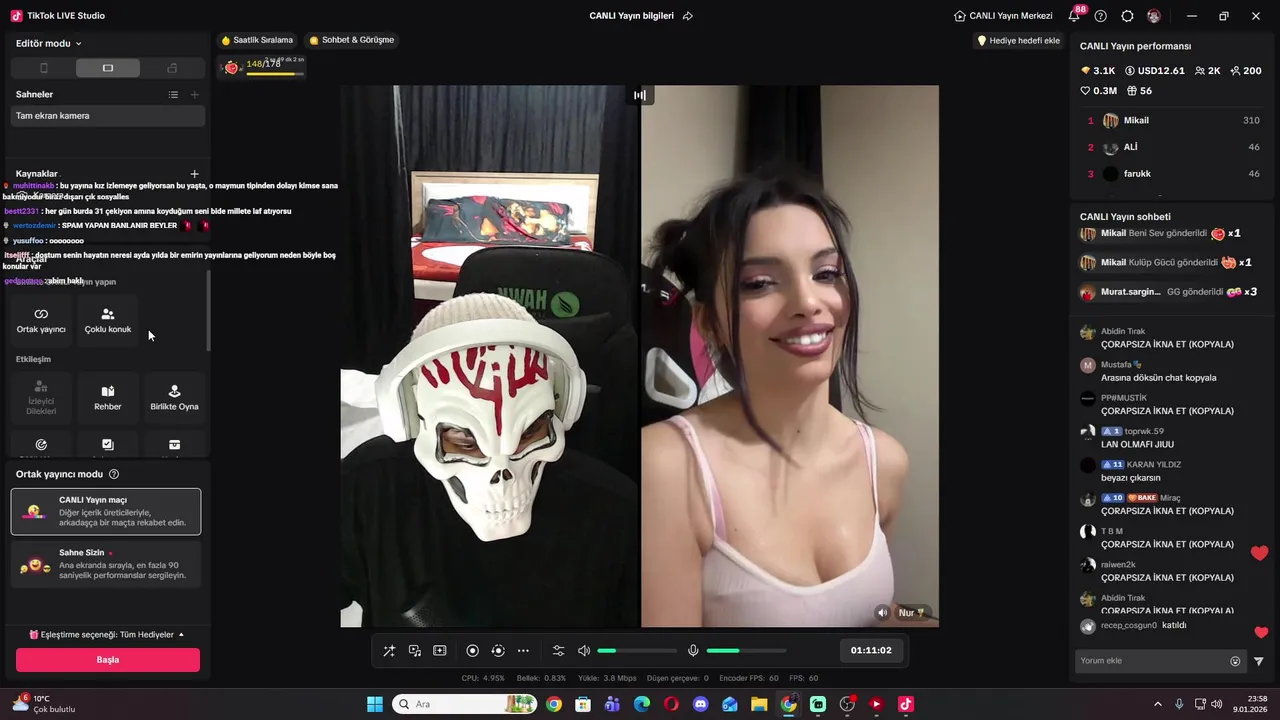Adjust the microphone level slider

click(747, 651)
